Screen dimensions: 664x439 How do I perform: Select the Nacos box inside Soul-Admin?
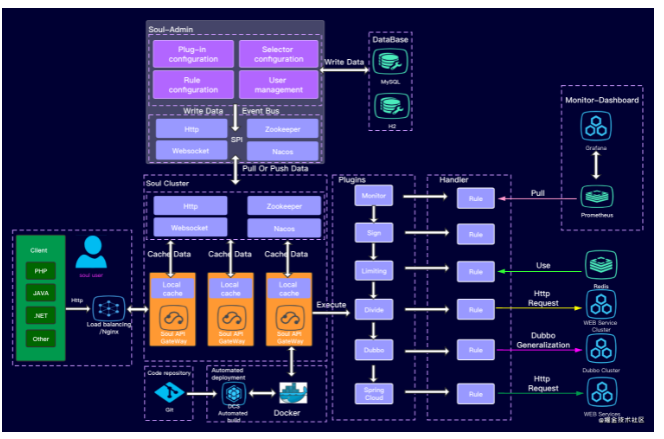[x=282, y=151]
